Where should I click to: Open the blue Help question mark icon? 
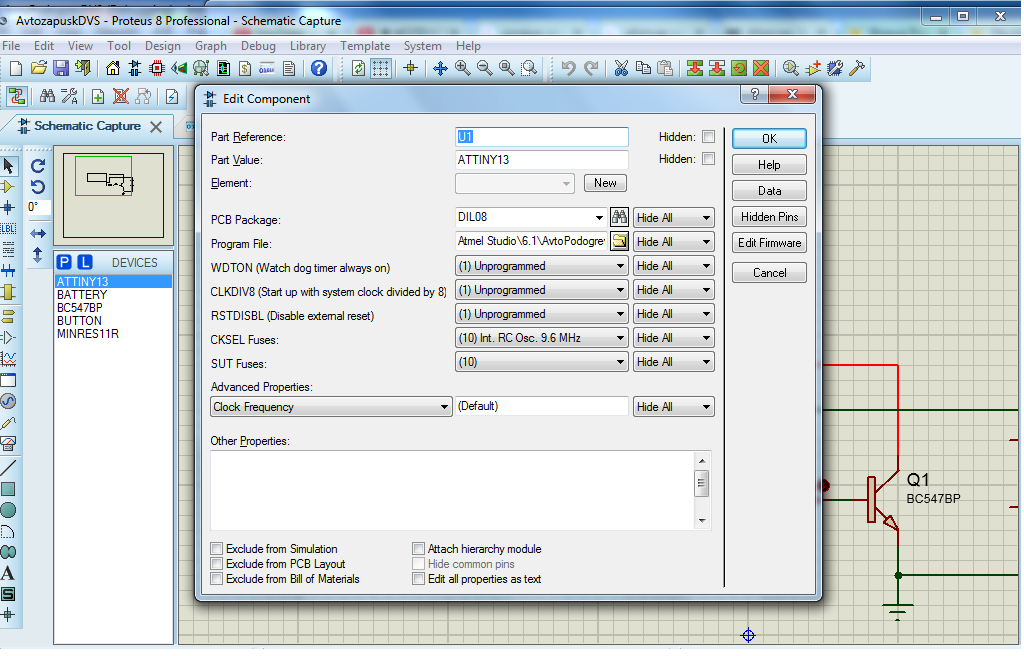[319, 68]
